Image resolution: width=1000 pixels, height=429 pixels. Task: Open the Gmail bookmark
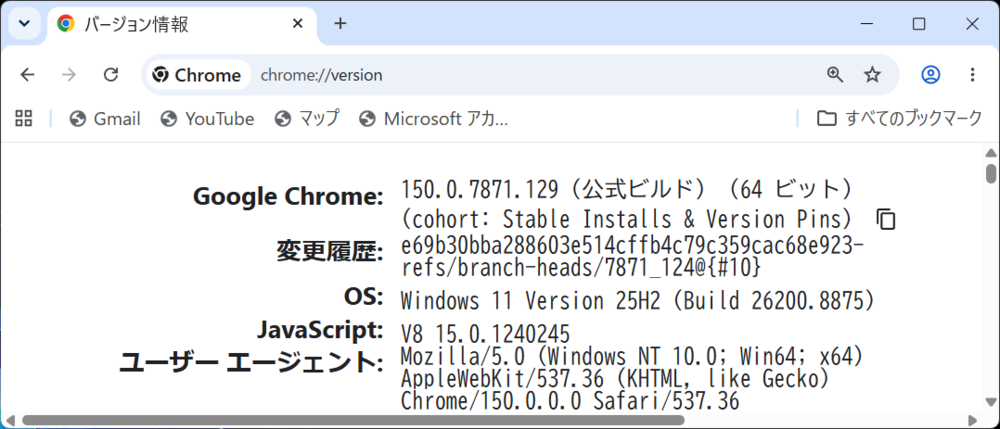coord(105,119)
